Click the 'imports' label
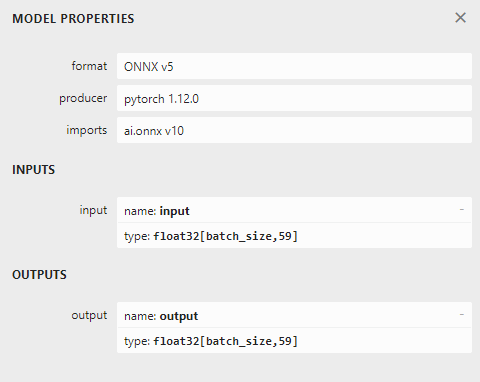Image resolution: width=480 pixels, height=382 pixels. [x=87, y=130]
